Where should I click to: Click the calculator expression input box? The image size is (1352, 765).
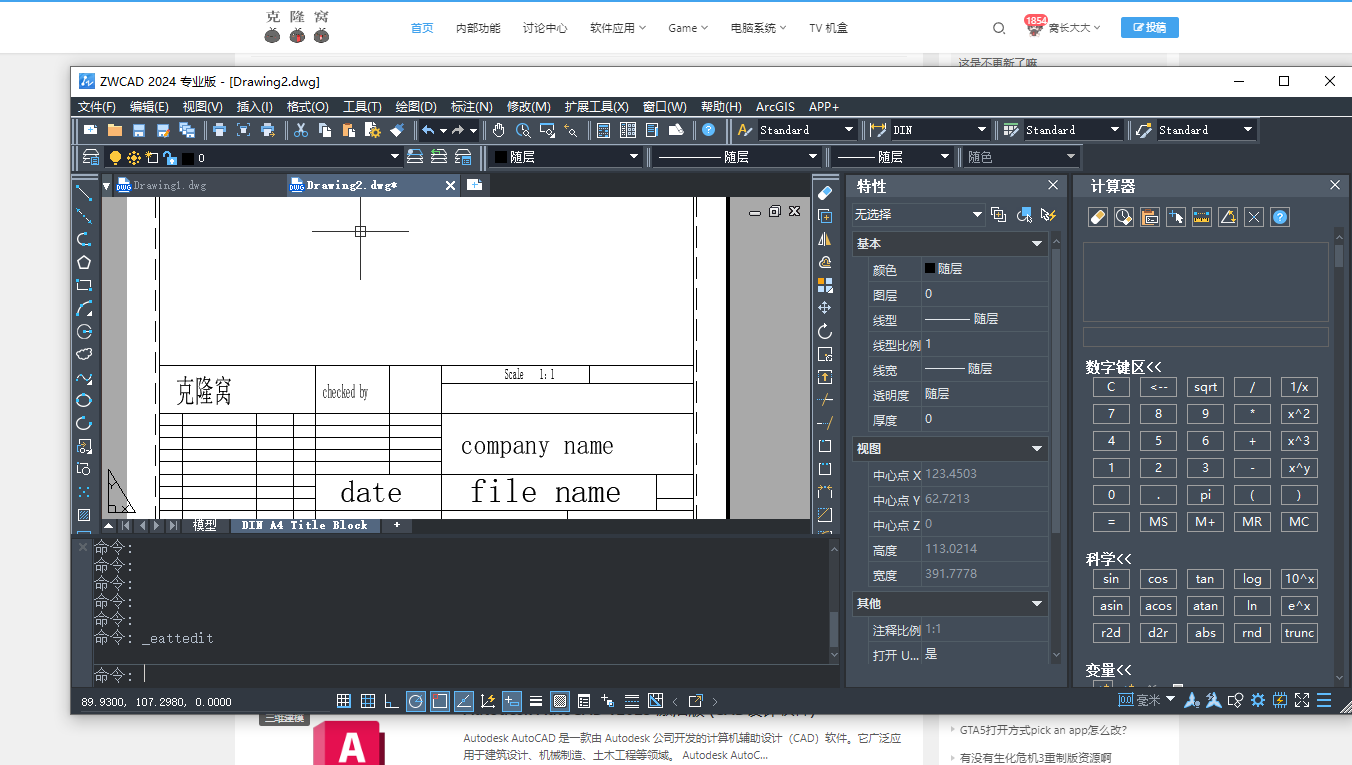[x=1205, y=337]
